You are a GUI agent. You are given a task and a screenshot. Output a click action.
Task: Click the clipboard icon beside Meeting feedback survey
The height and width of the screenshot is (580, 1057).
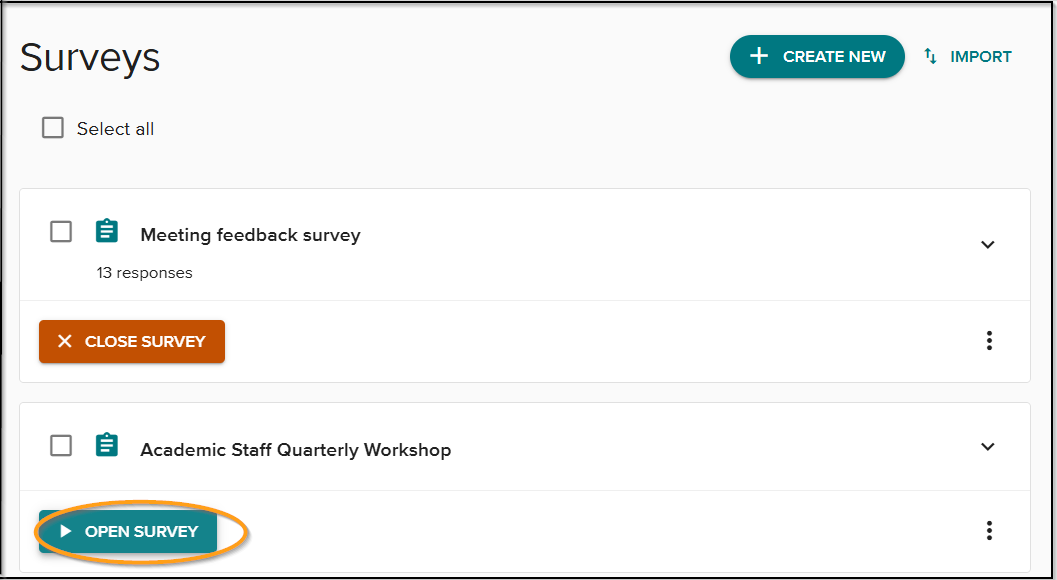(x=107, y=231)
